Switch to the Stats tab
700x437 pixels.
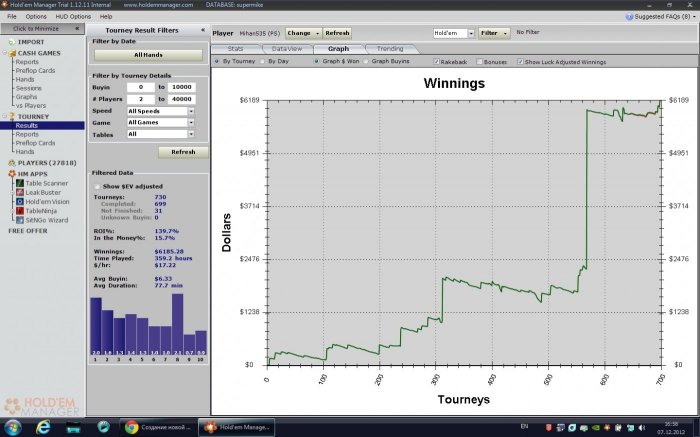coord(235,49)
